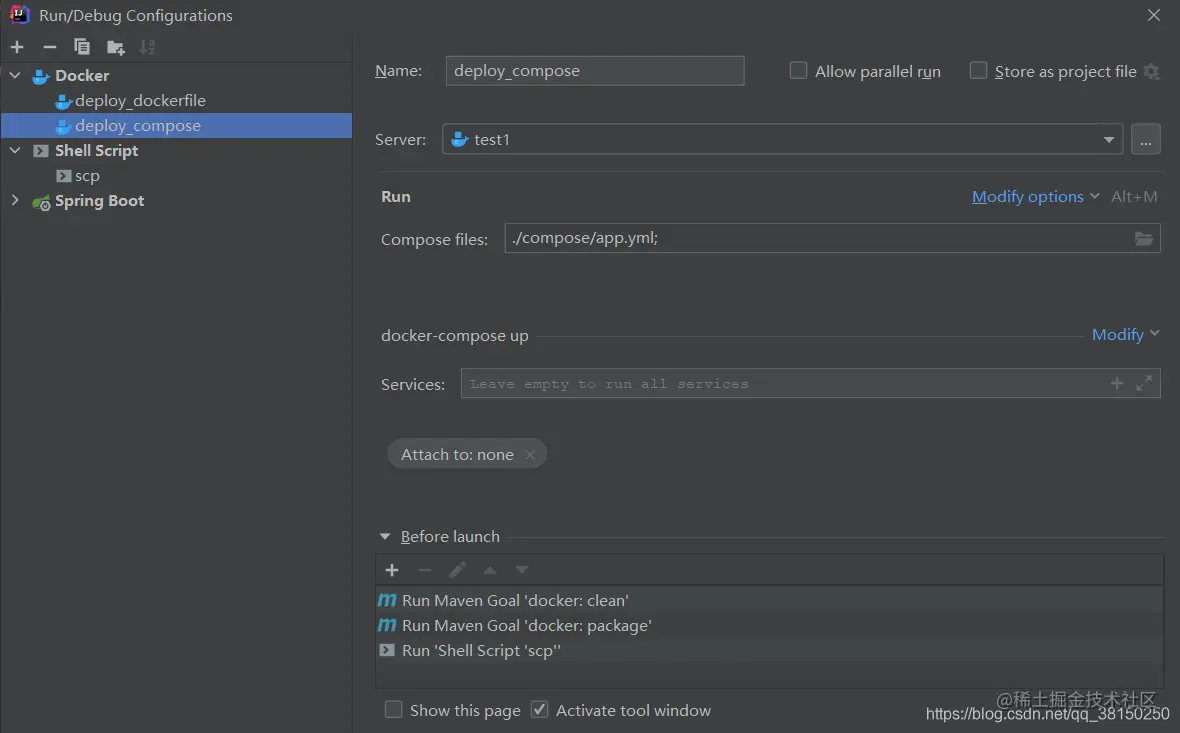
Task: Add a service with plus icon
Action: point(1117,383)
